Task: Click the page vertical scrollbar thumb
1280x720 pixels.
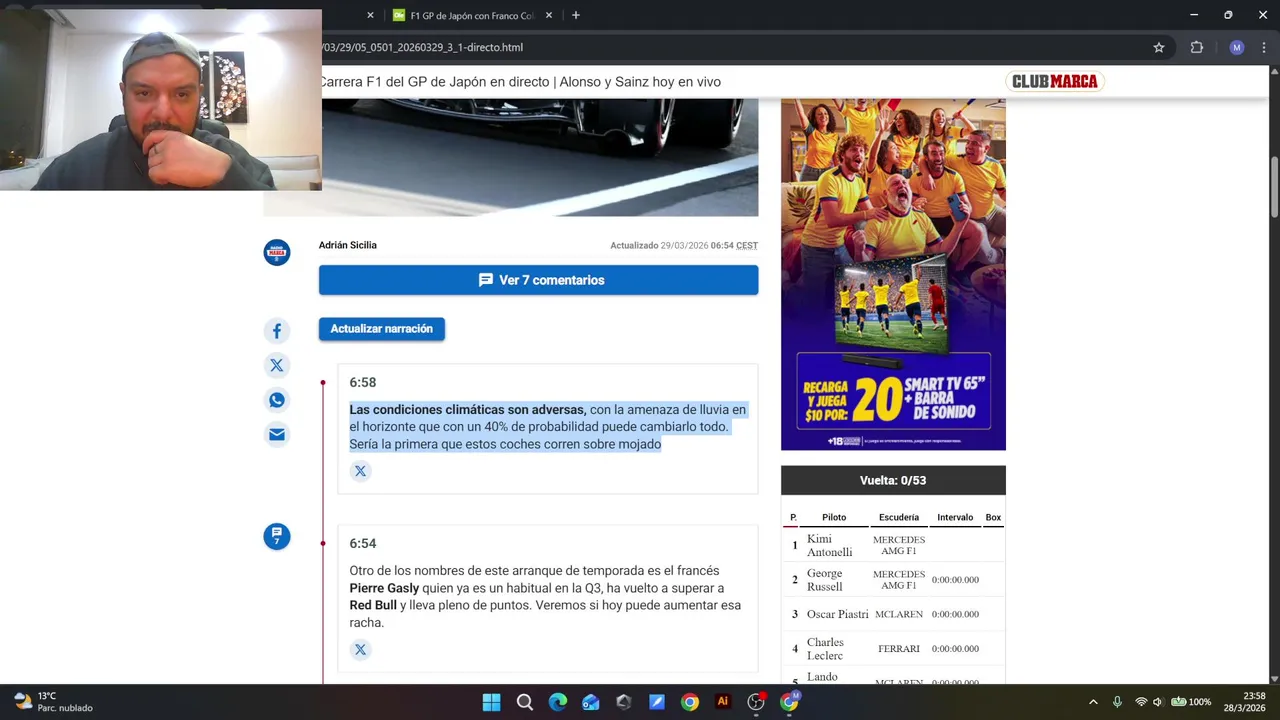Action: [x=1274, y=187]
